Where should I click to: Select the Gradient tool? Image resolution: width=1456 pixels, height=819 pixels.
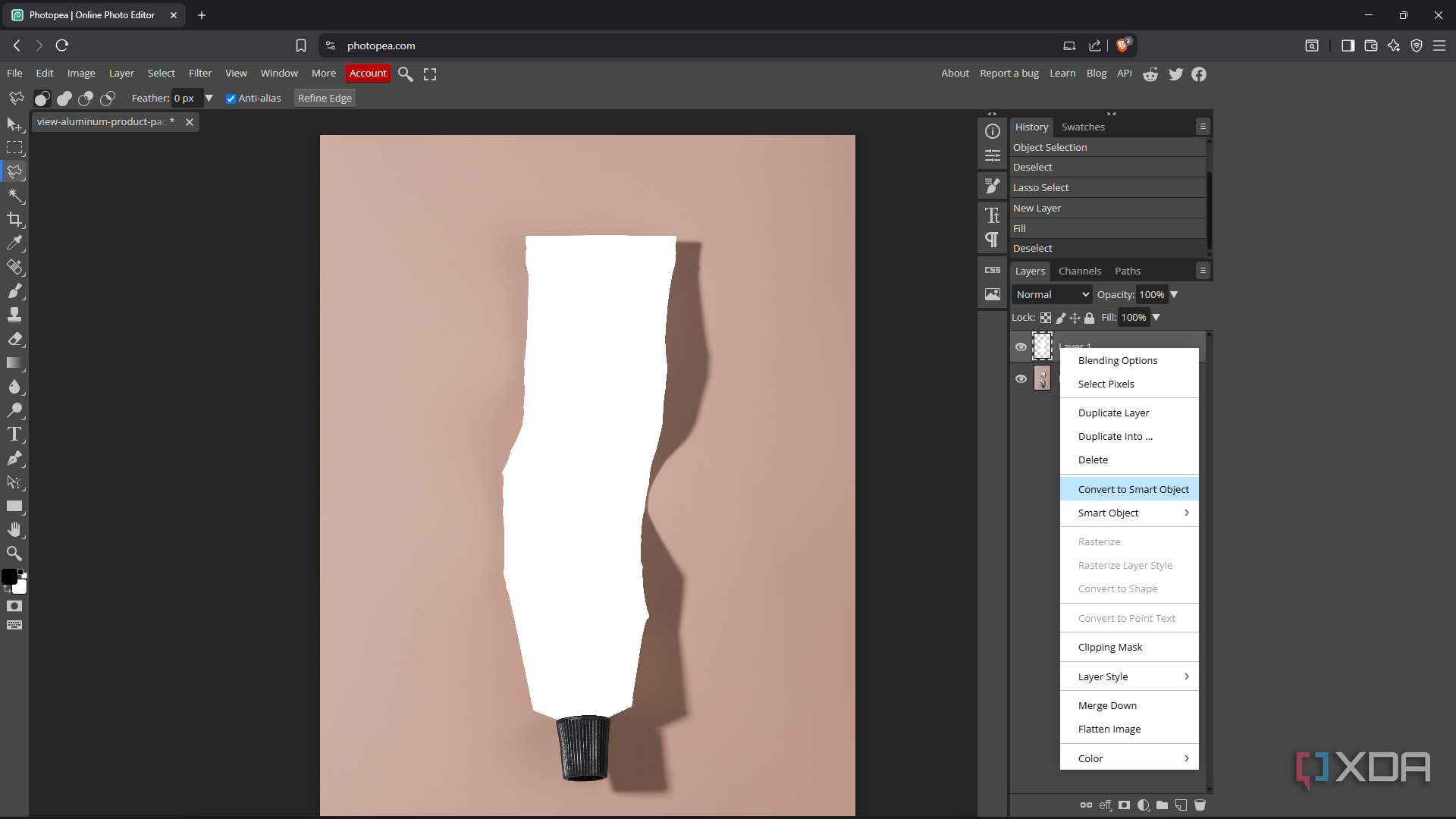point(14,363)
